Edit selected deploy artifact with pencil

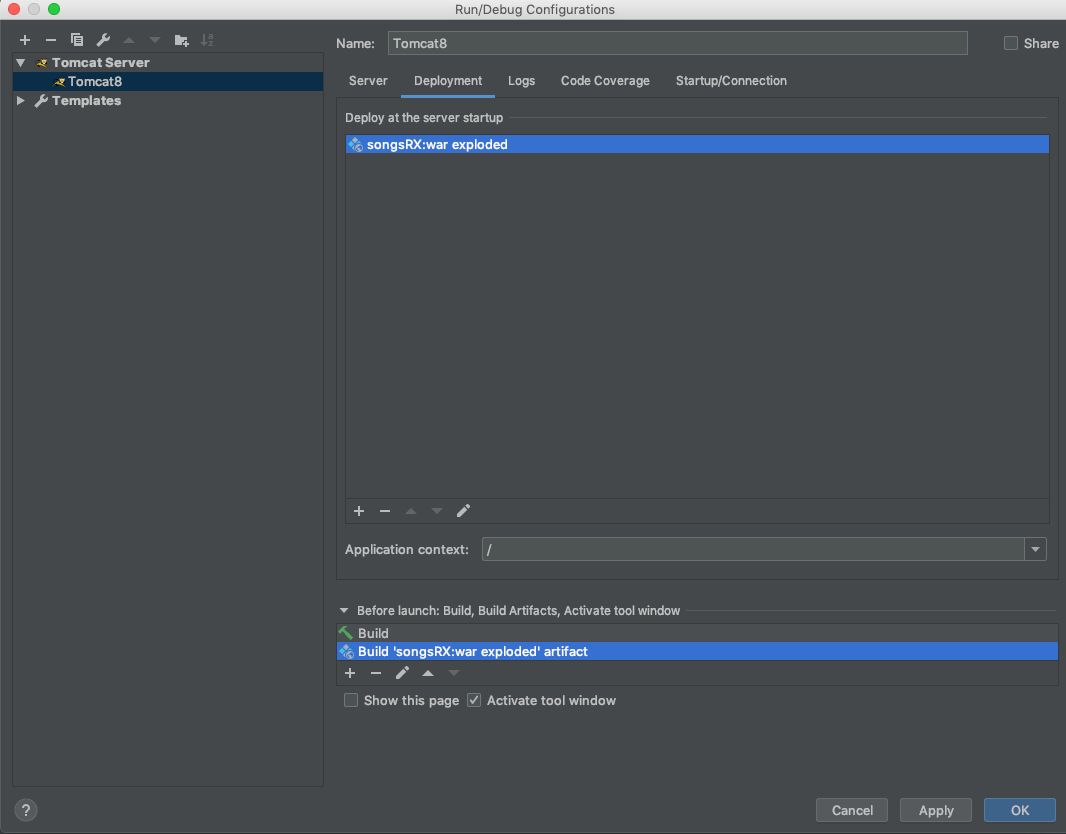pos(463,511)
